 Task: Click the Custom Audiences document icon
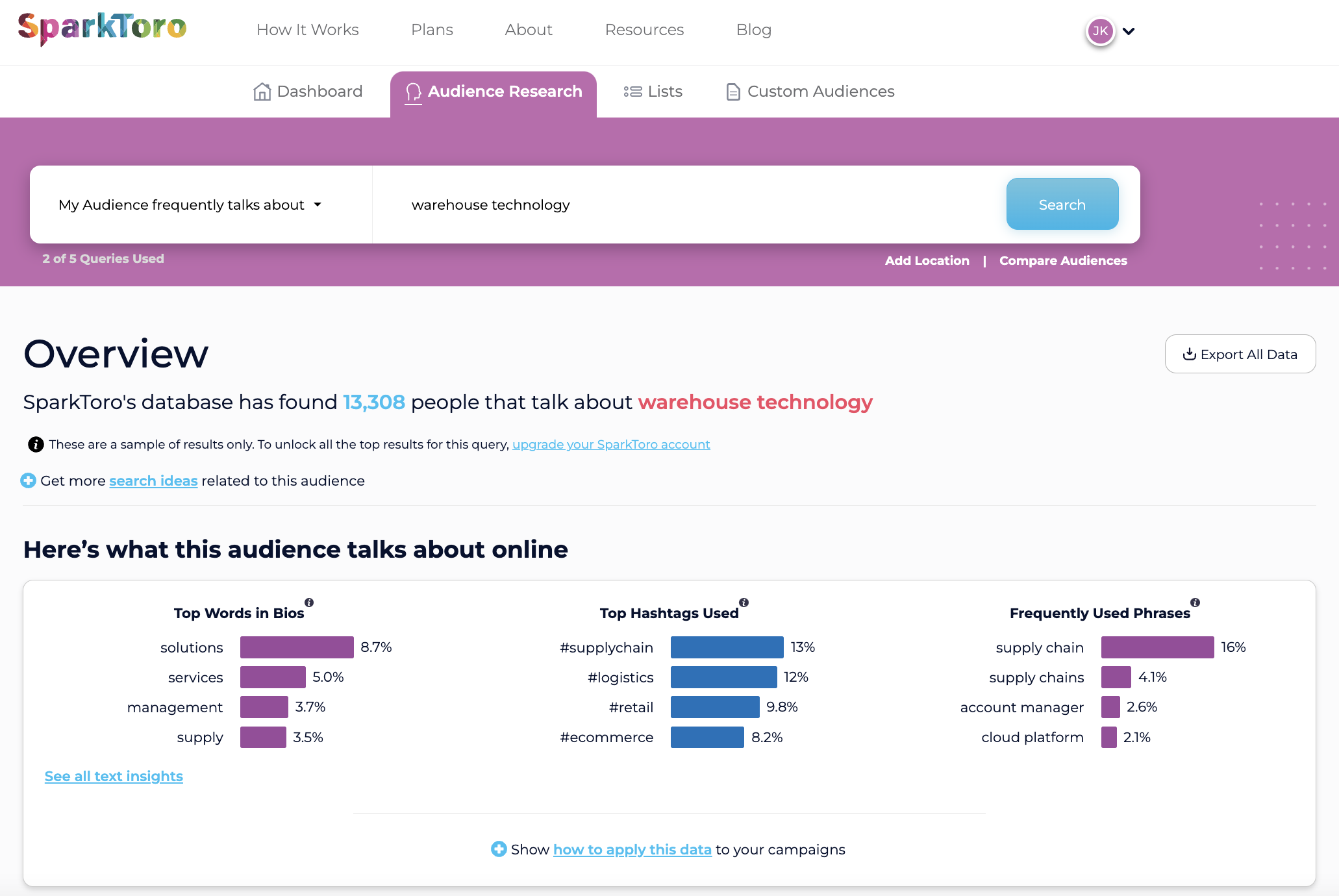(732, 92)
